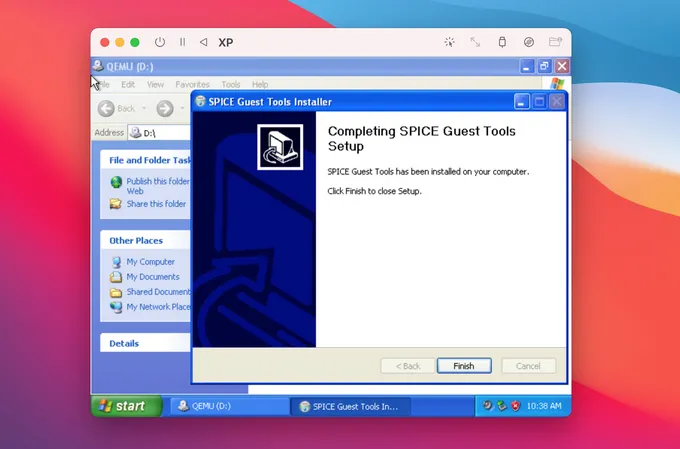Pause the XP virtual machine
Viewport: 680px width, 449px height.
[x=182, y=42]
